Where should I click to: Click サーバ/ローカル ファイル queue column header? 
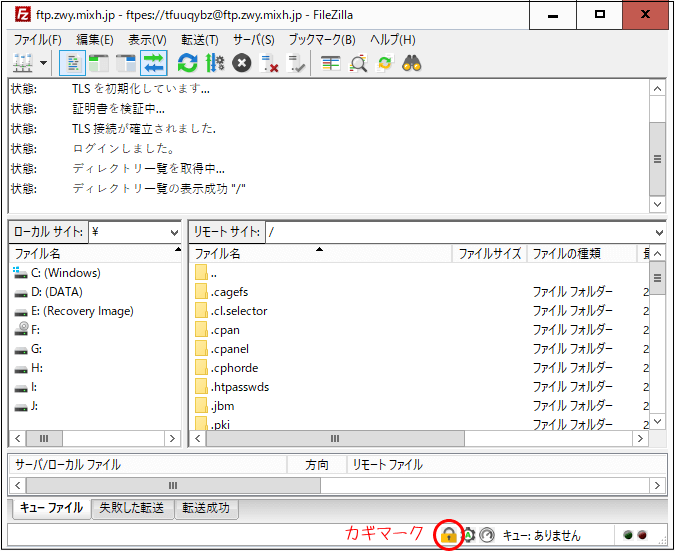click(148, 465)
